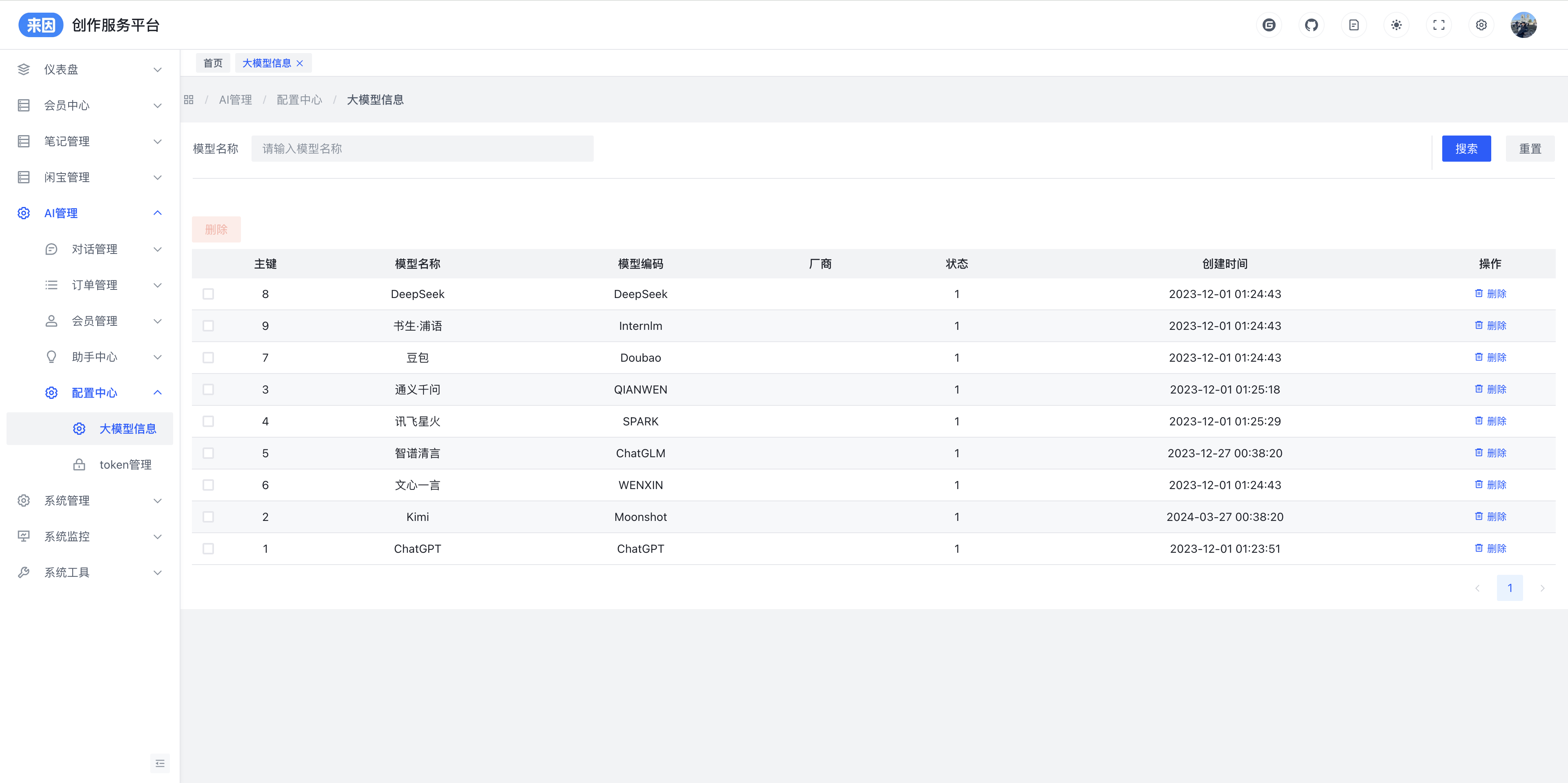The width and height of the screenshot is (1568, 783).
Task: Toggle light/dark theme sun icon
Action: click(1396, 25)
